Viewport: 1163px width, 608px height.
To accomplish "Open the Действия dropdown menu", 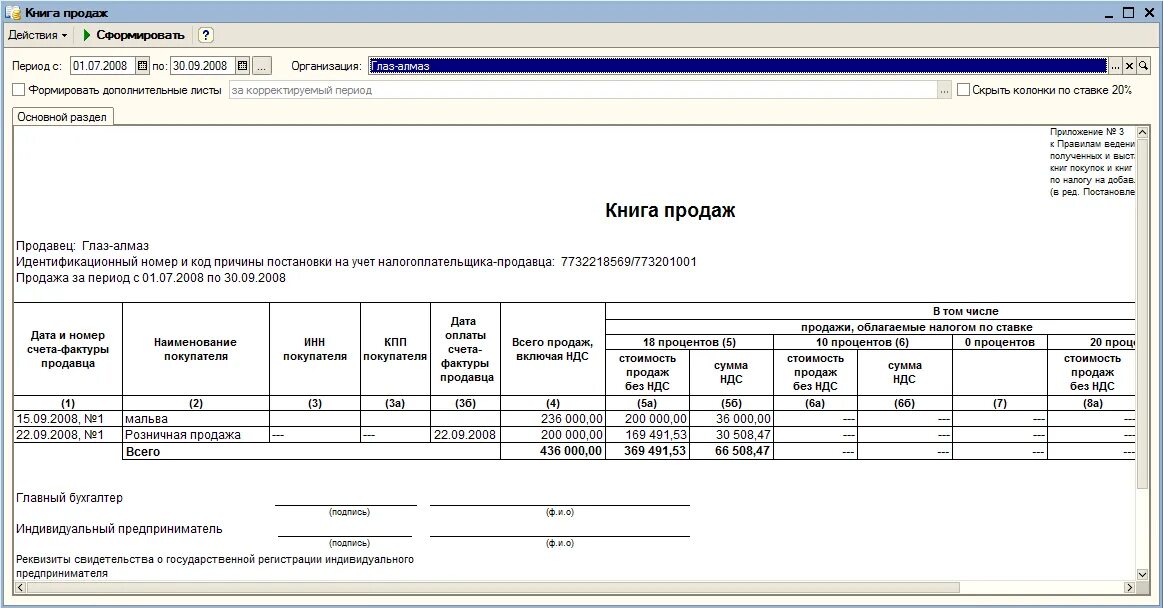I will 37,35.
